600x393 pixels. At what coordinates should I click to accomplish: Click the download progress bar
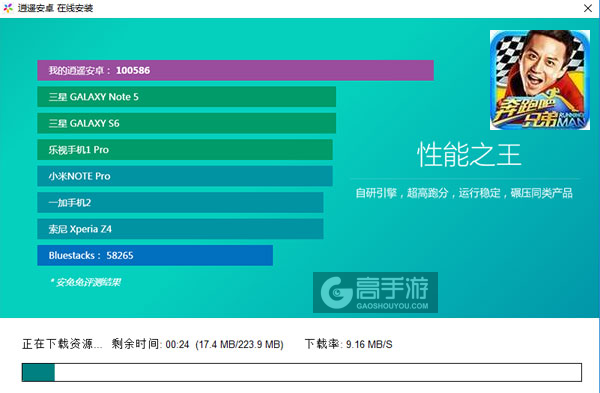click(302, 372)
